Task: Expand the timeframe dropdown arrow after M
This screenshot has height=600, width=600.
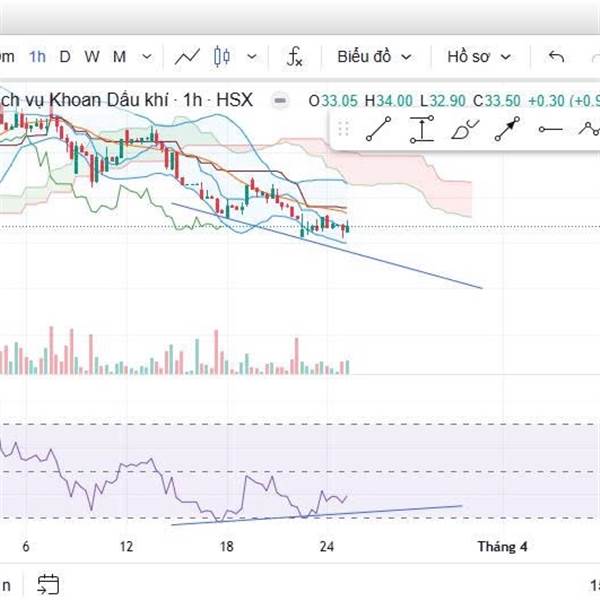Action: [147, 57]
